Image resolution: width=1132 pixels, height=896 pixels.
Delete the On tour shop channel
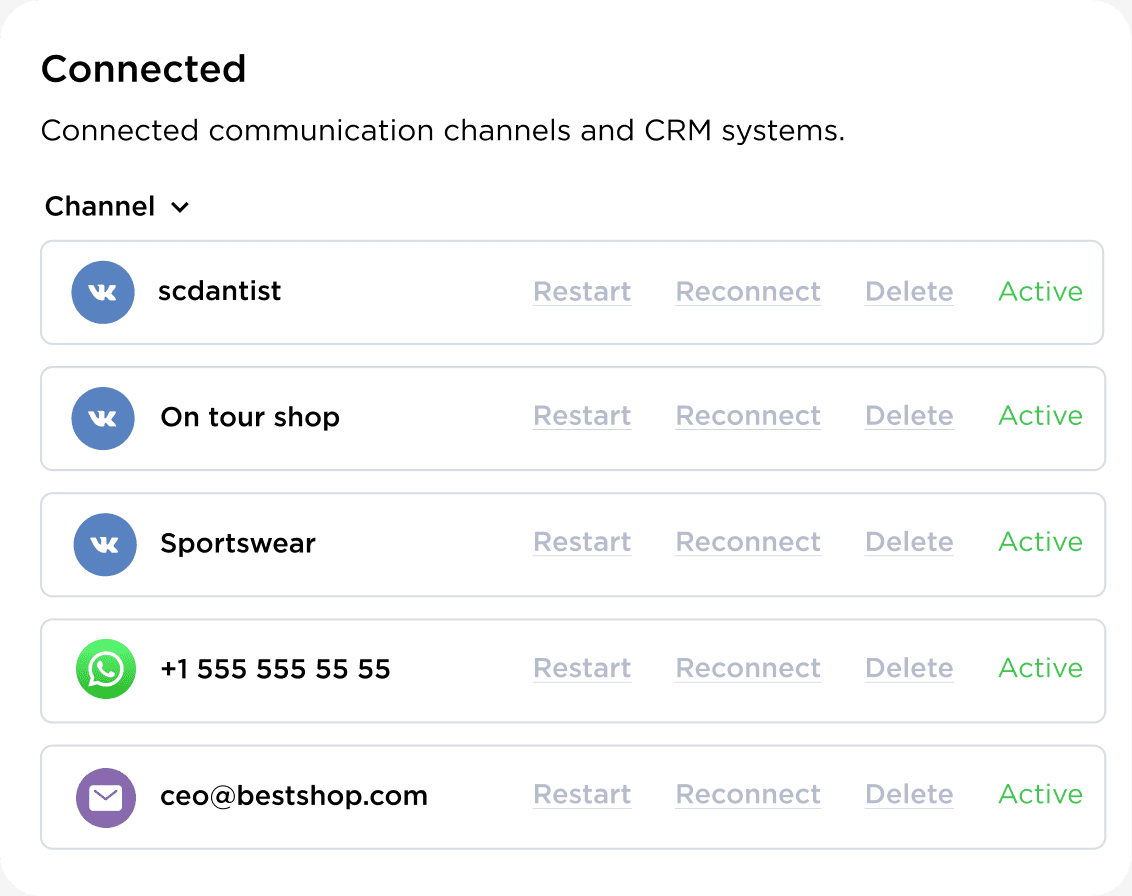(x=909, y=416)
